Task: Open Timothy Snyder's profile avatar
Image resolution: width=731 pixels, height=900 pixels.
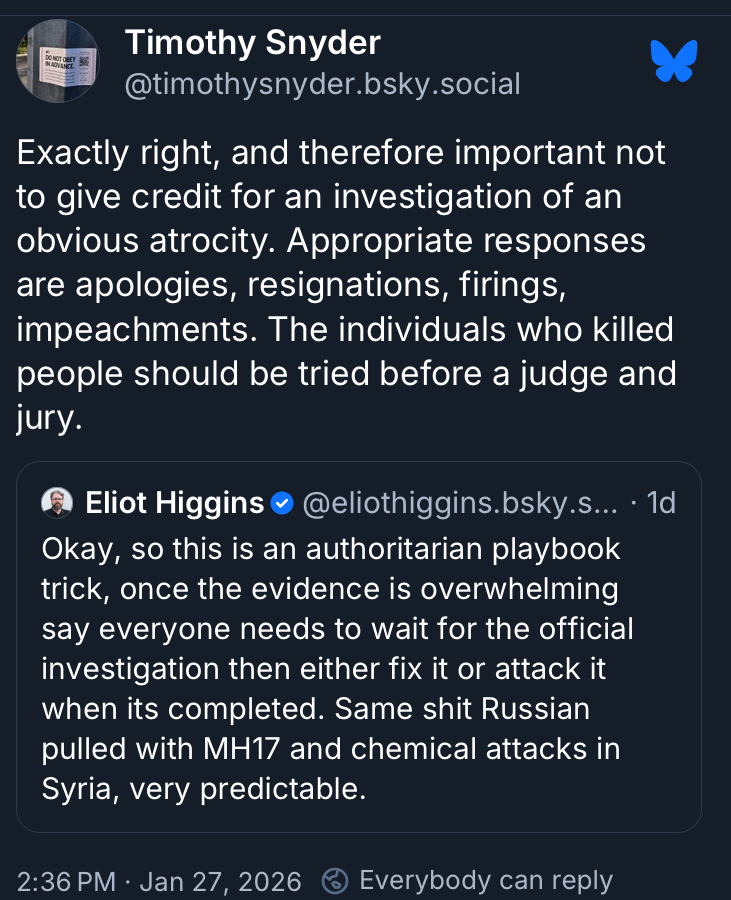Action: (x=57, y=60)
